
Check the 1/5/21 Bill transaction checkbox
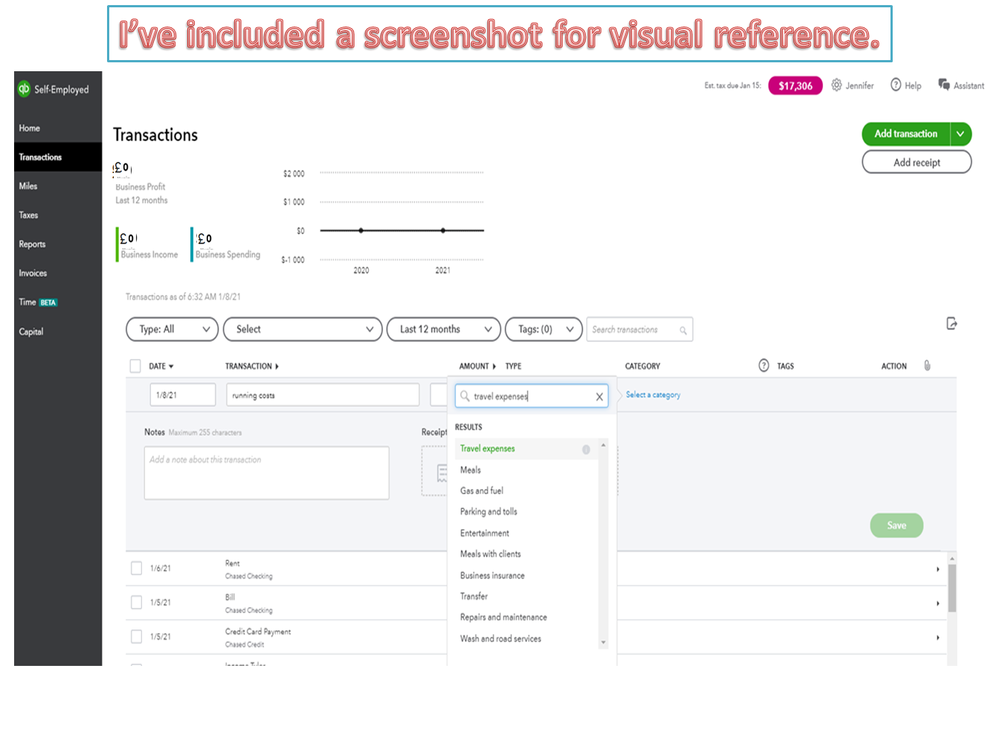pos(136,603)
